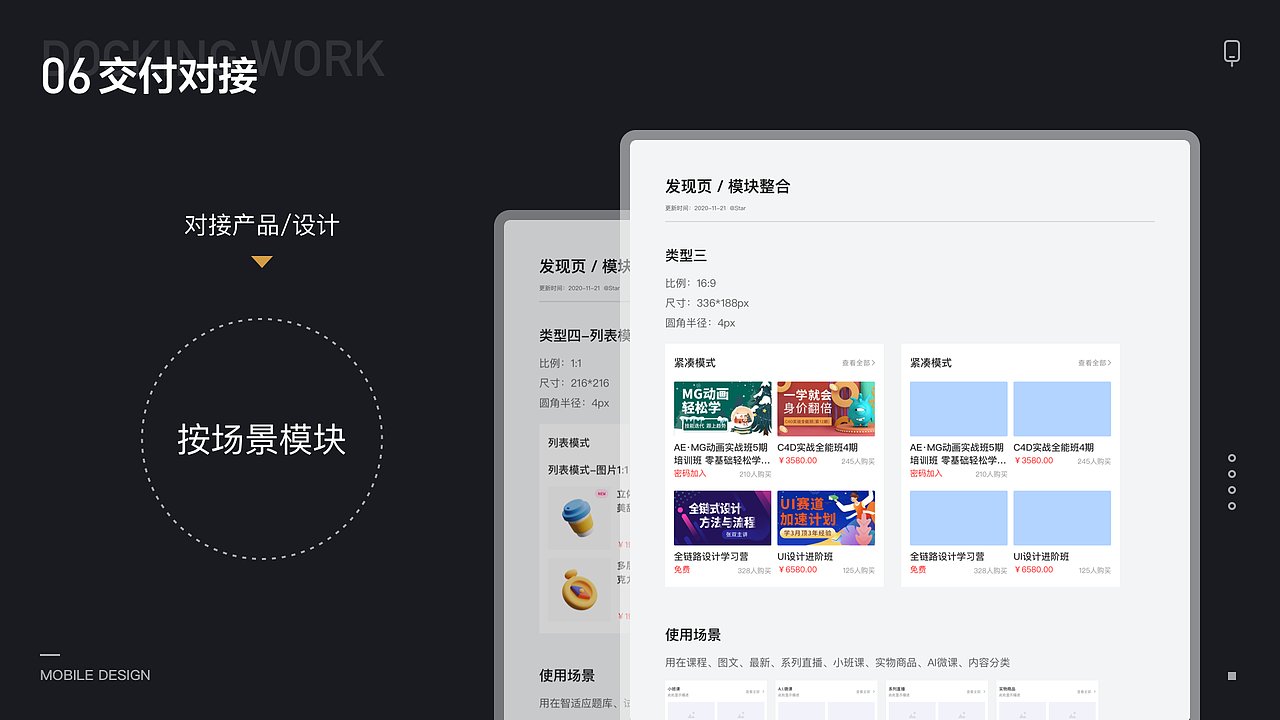Click the 类型三 section heading

(686, 256)
